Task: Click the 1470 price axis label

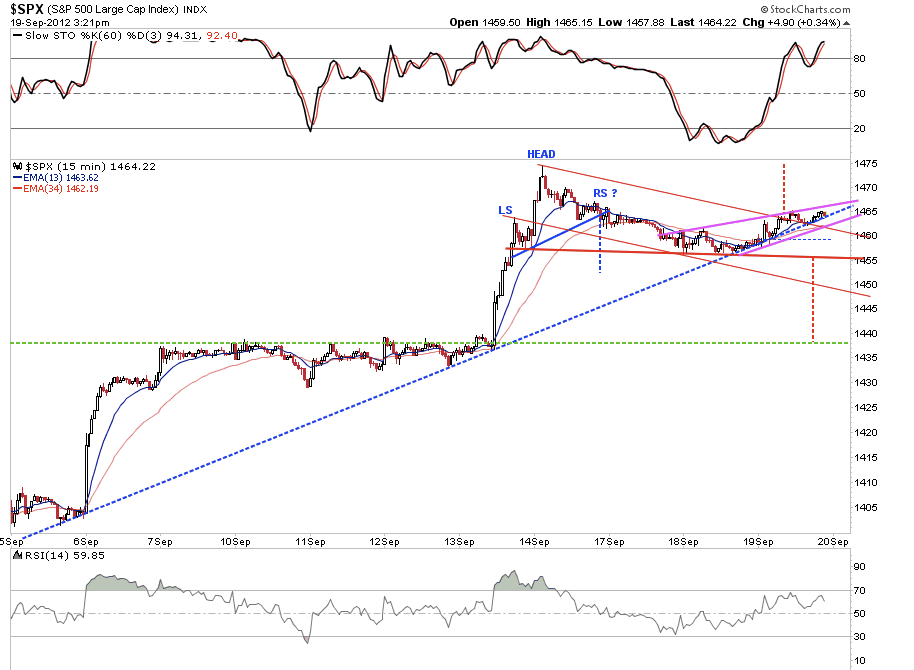Action: (x=866, y=188)
